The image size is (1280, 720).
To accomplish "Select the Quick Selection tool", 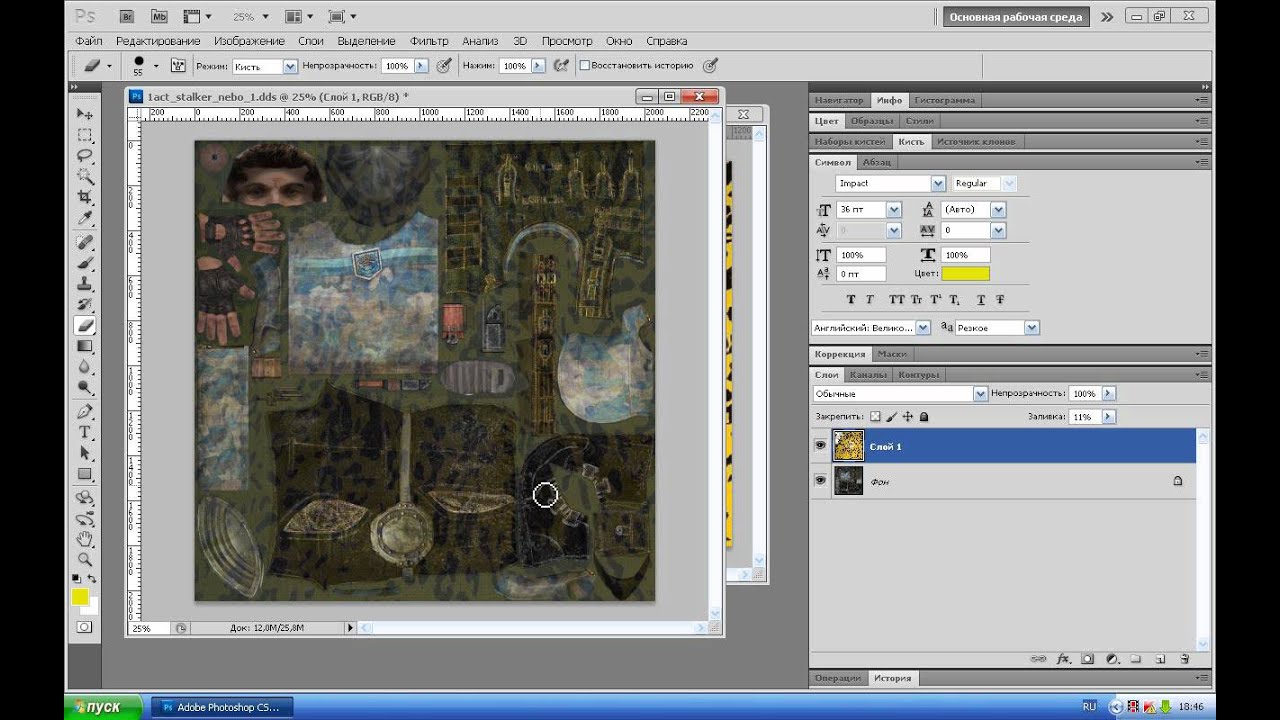I will 85,177.
